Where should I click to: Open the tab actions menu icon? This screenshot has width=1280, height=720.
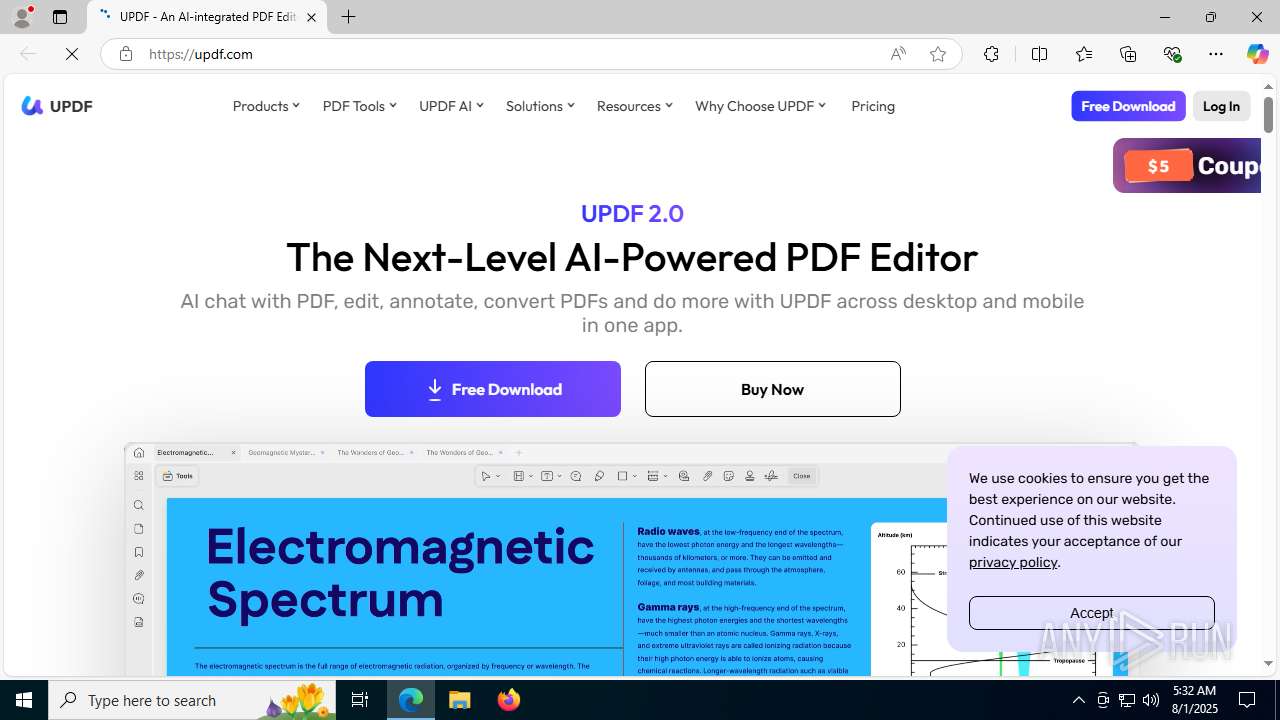coord(60,17)
